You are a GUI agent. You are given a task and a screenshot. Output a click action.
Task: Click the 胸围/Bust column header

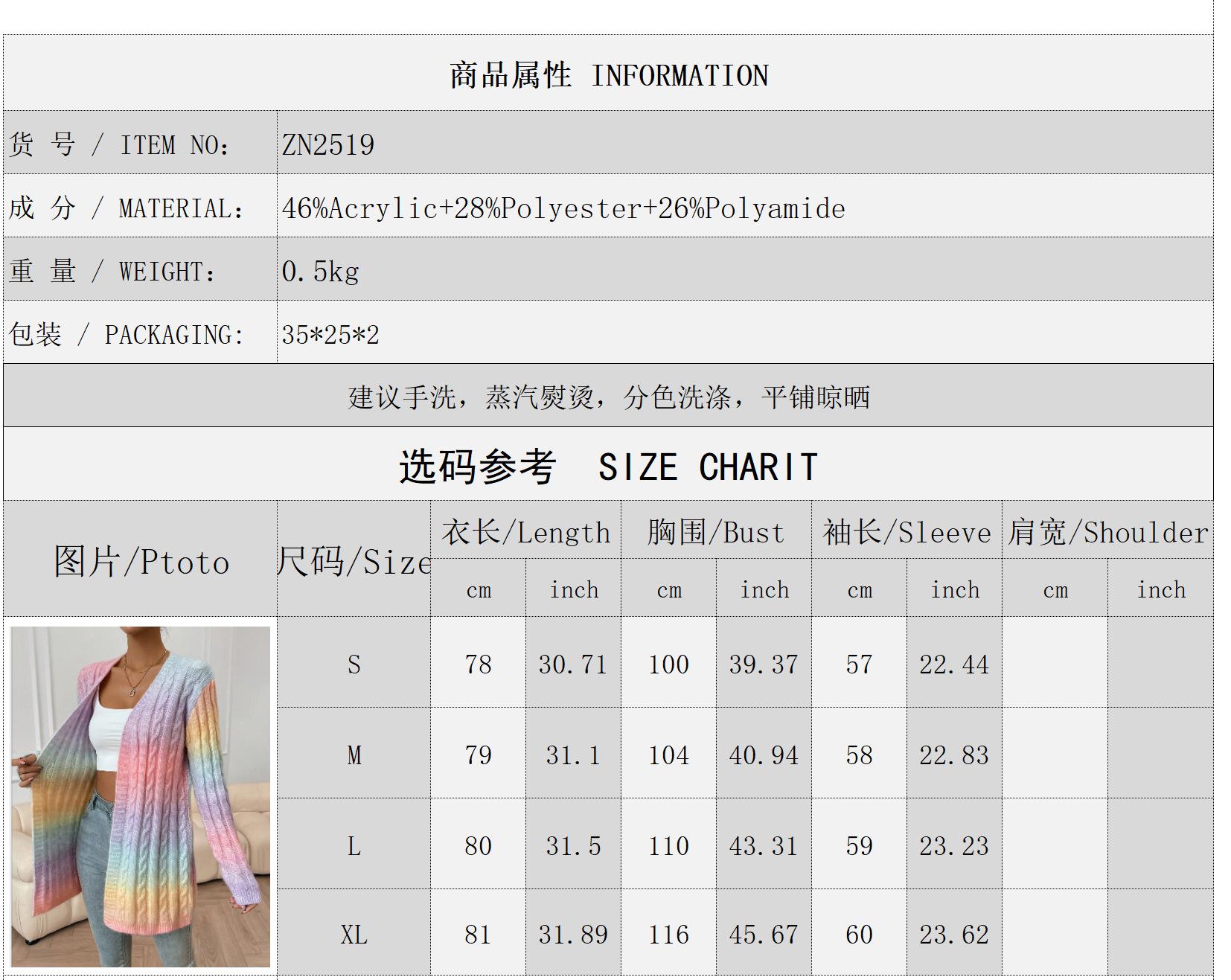[x=716, y=532]
